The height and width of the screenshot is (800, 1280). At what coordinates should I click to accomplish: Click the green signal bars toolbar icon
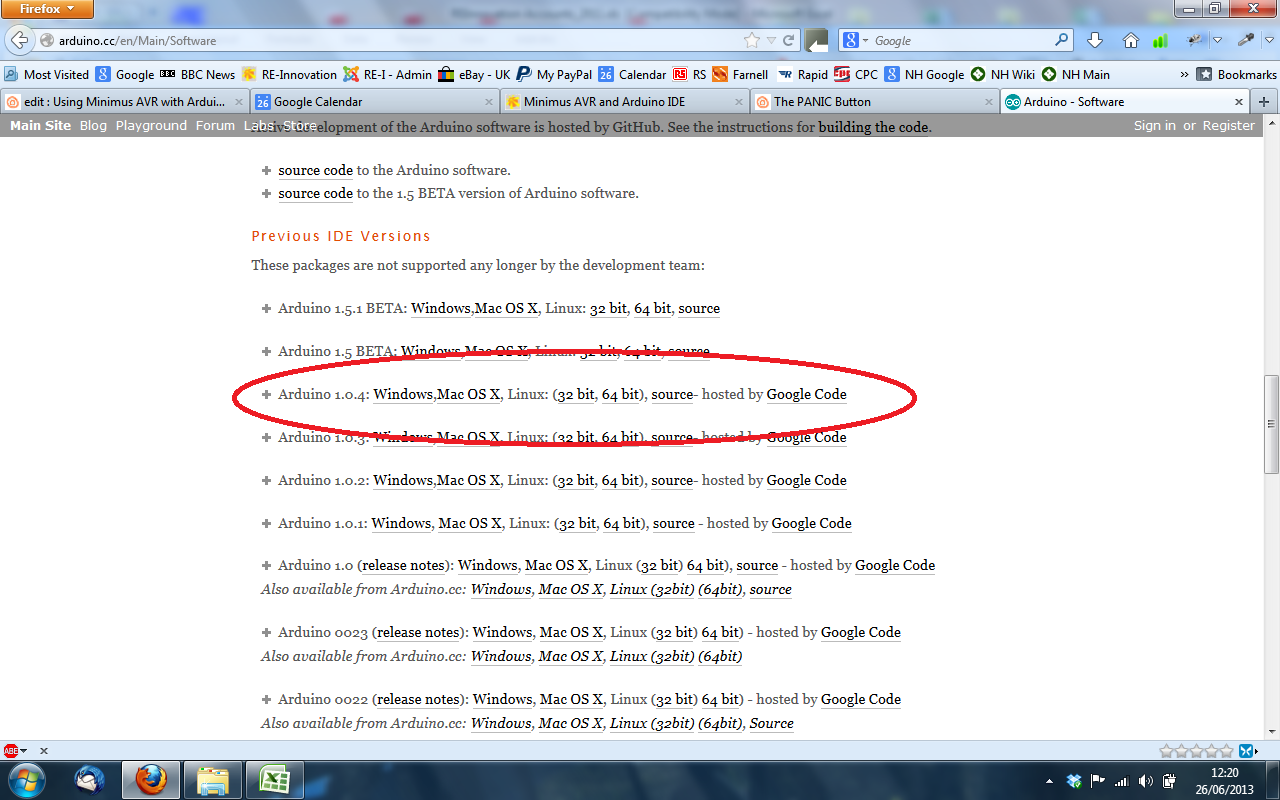[1160, 41]
